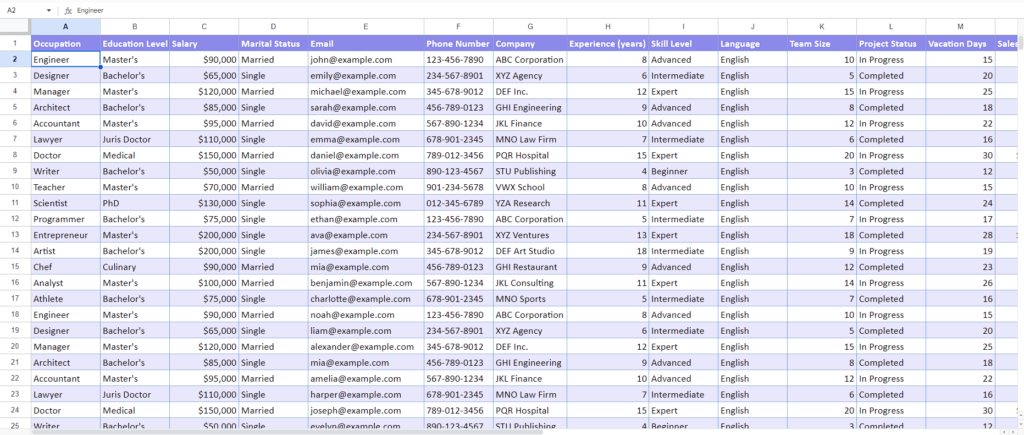
Task: Click the Language header cell
Action: 752,44
